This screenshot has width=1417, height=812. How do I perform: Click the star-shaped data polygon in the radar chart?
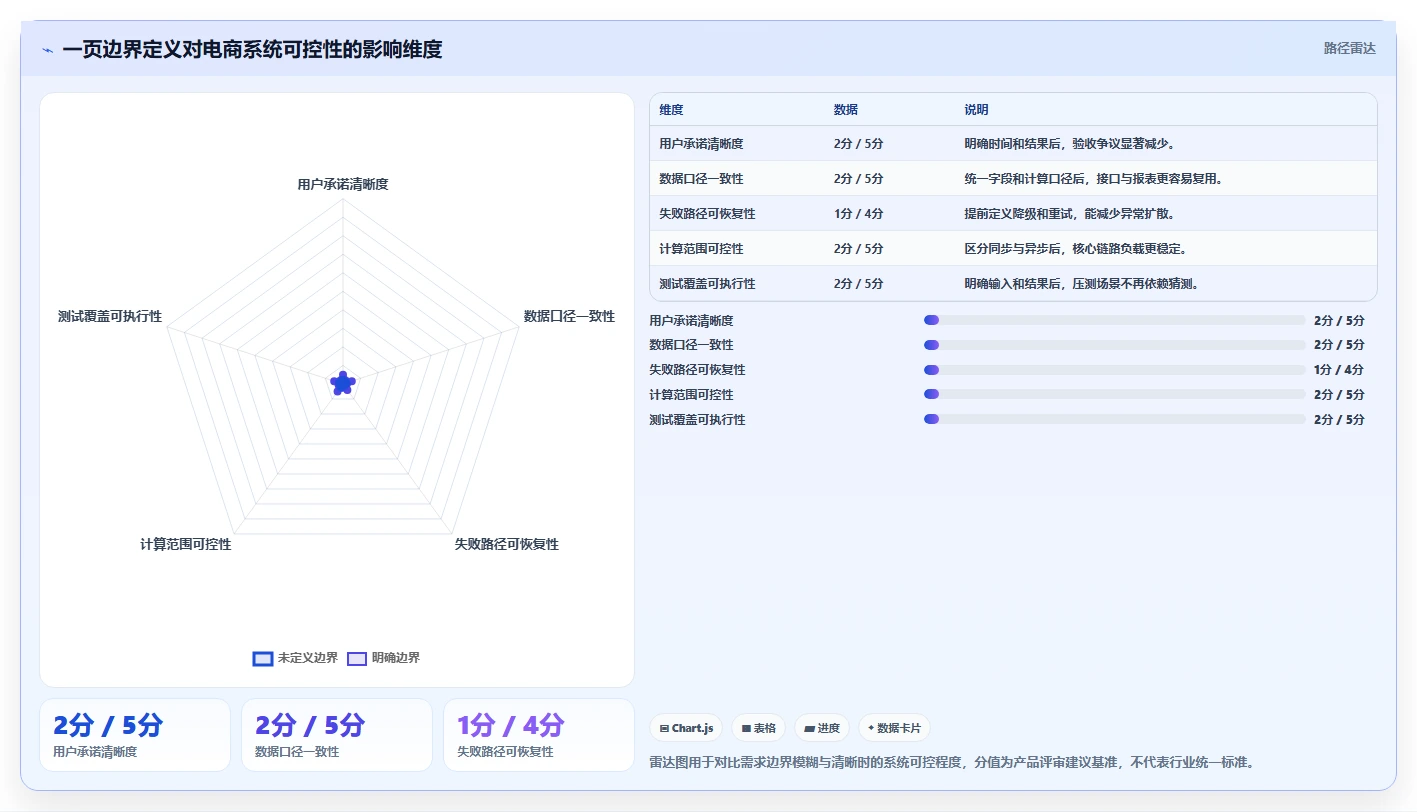[x=342, y=383]
